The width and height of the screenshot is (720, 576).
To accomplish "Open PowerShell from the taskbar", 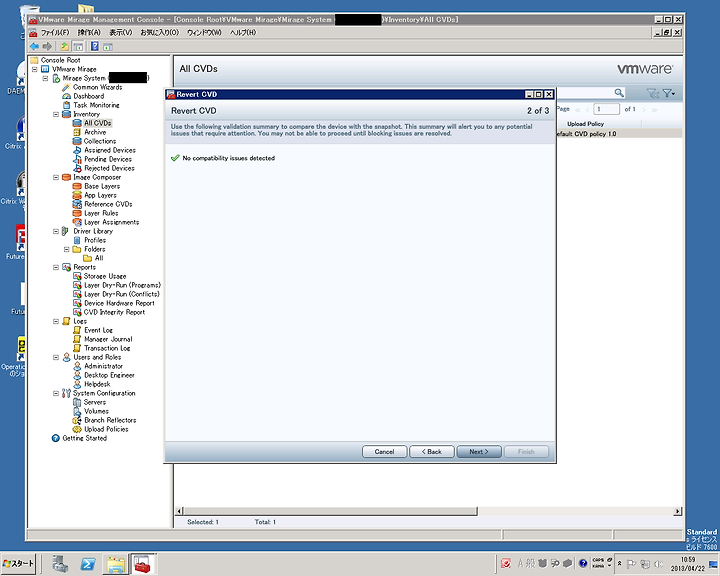I will [x=88, y=564].
